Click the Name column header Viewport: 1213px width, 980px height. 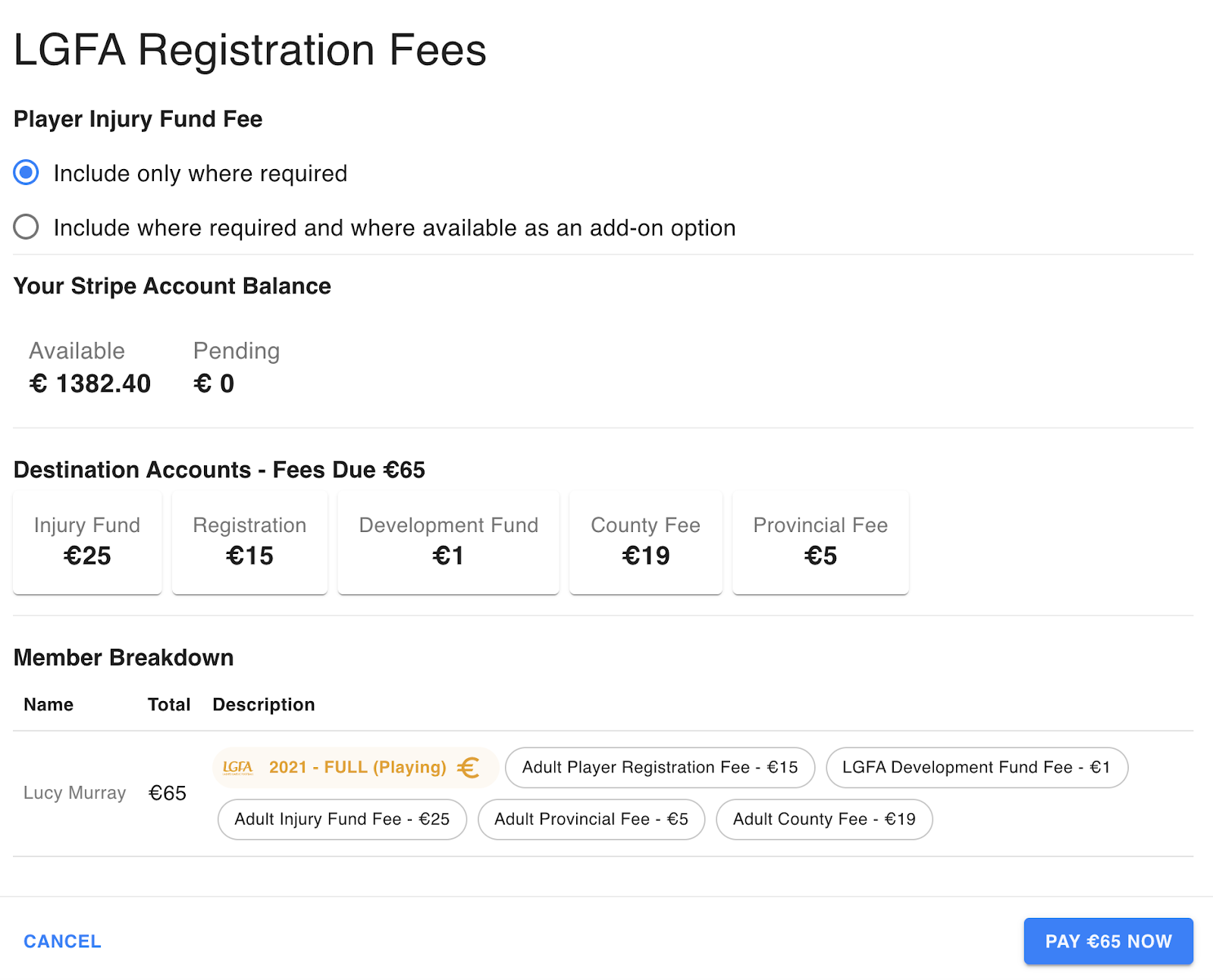tap(48, 704)
